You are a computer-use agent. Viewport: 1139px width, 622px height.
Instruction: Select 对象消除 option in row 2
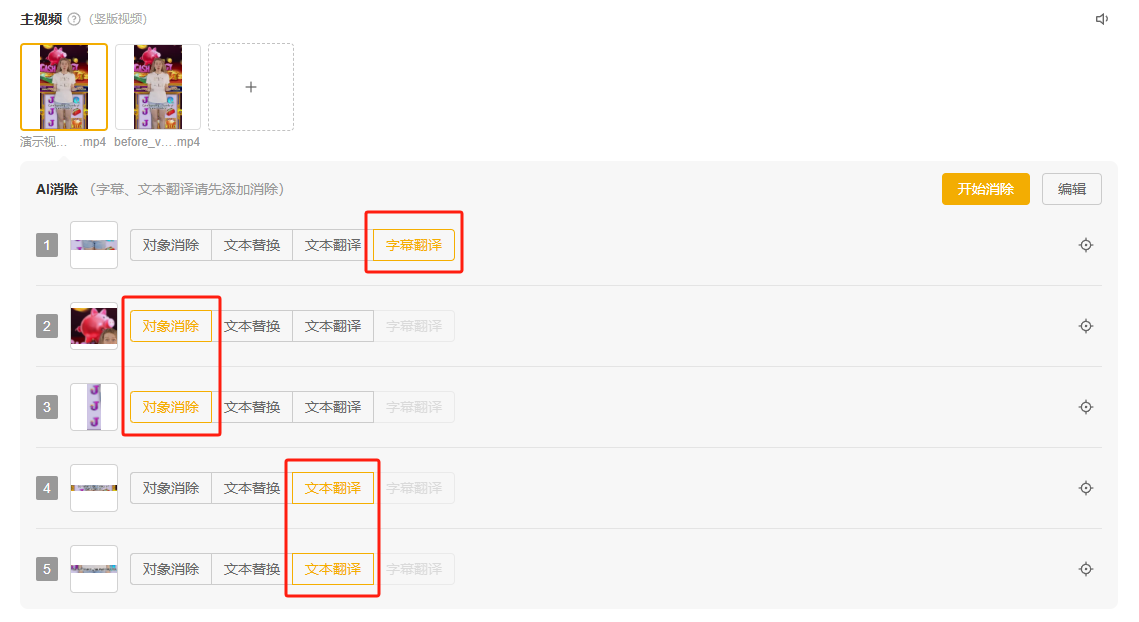coord(171,326)
